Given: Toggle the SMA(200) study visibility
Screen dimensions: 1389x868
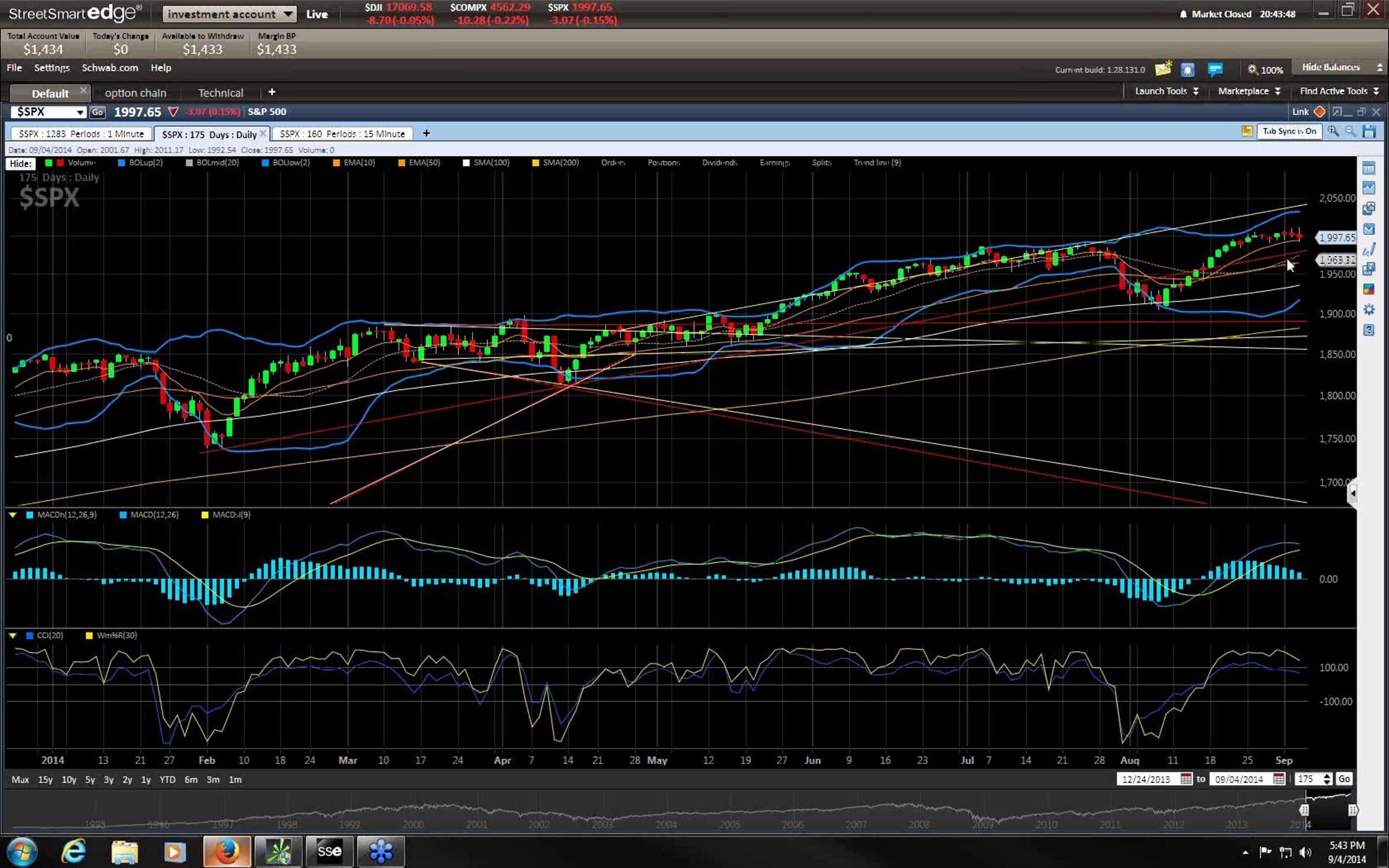Looking at the screenshot, I should click(x=560, y=163).
